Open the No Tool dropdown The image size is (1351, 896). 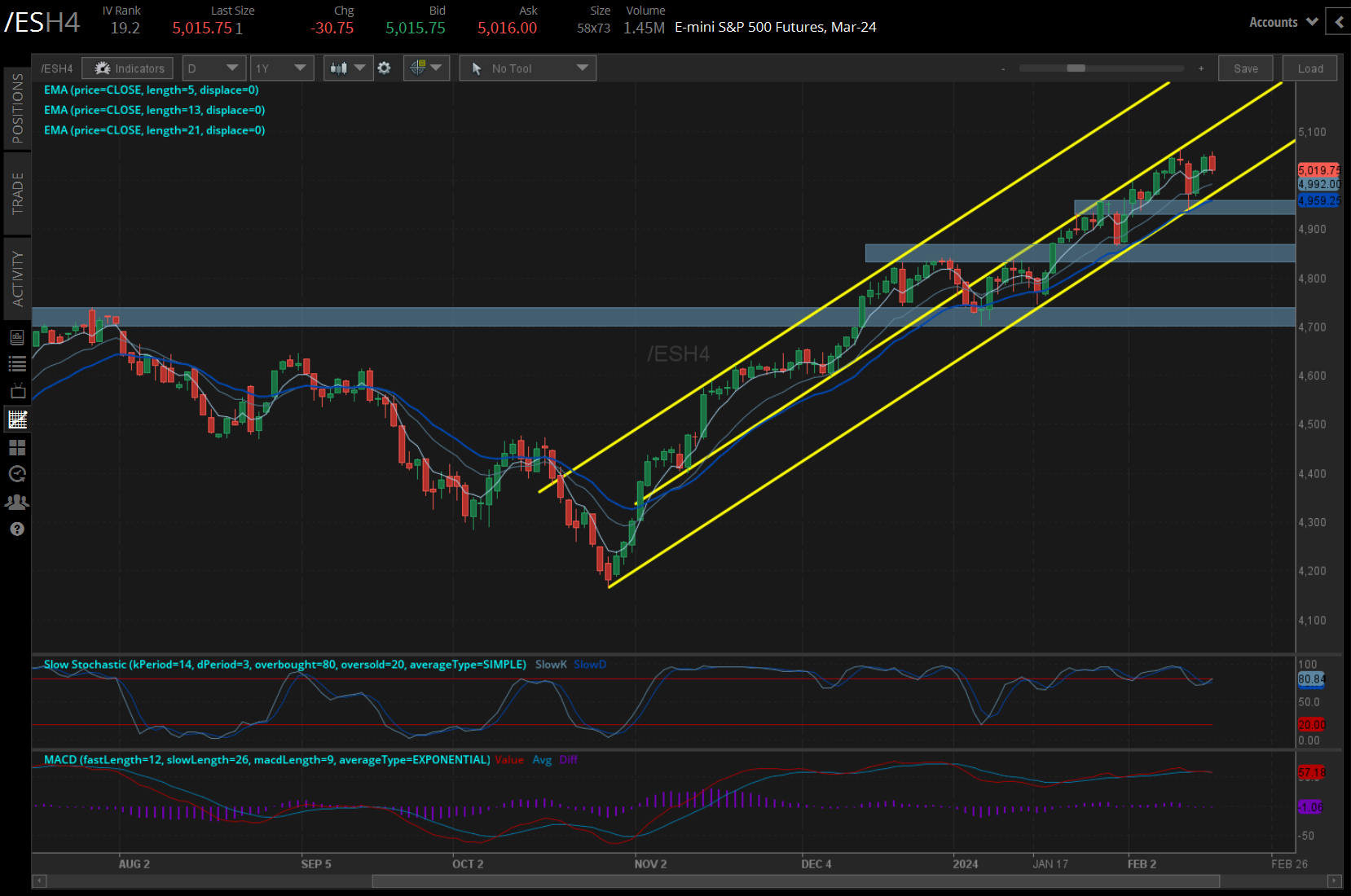[x=527, y=68]
